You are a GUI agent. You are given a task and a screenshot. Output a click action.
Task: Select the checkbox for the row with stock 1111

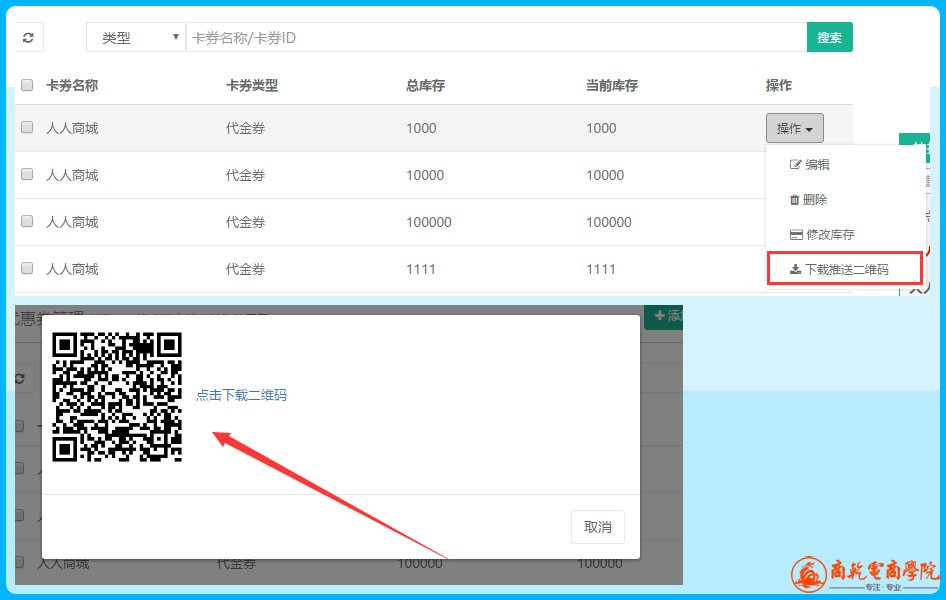27,269
